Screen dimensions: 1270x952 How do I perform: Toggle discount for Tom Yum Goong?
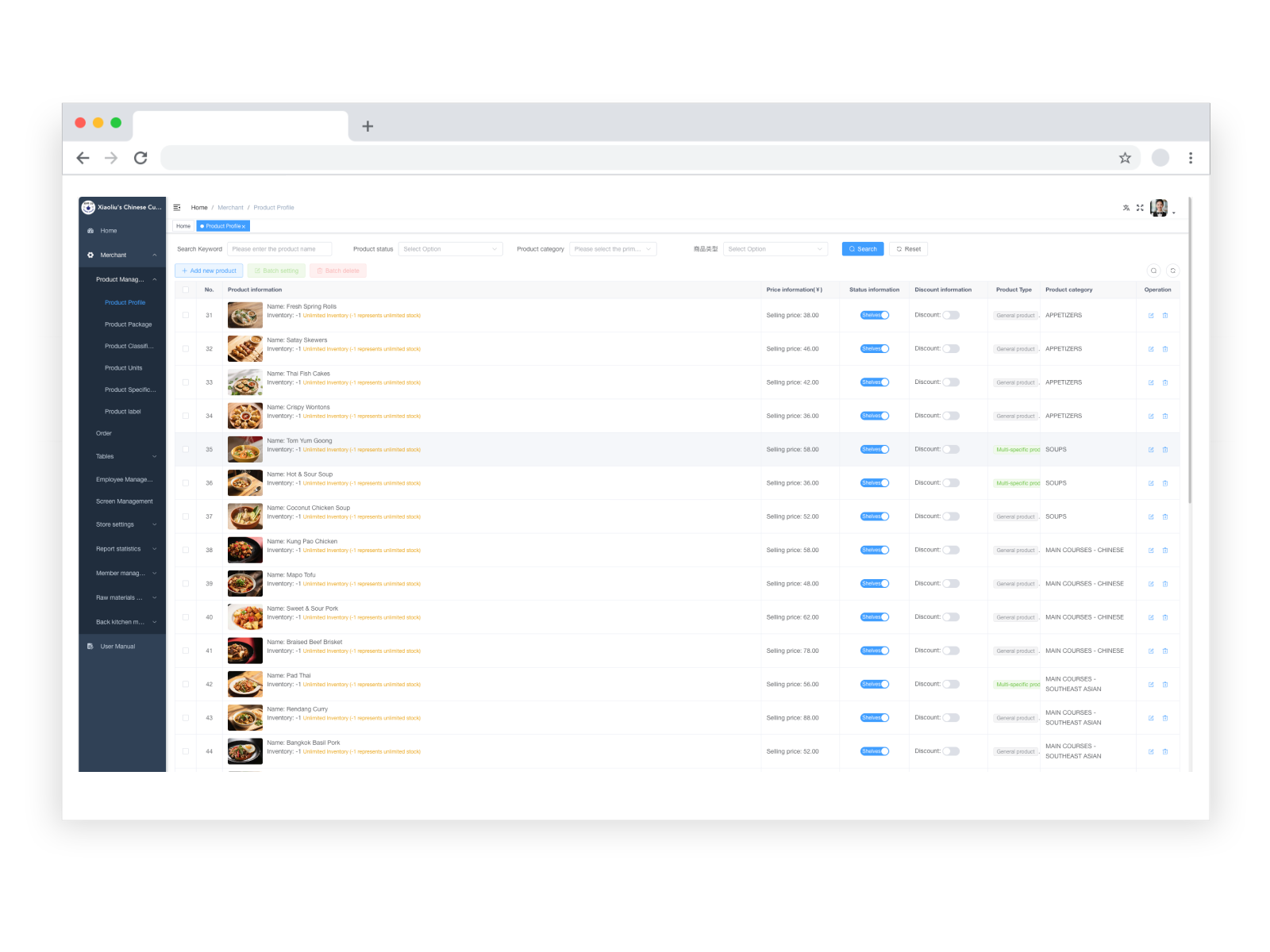(949, 449)
